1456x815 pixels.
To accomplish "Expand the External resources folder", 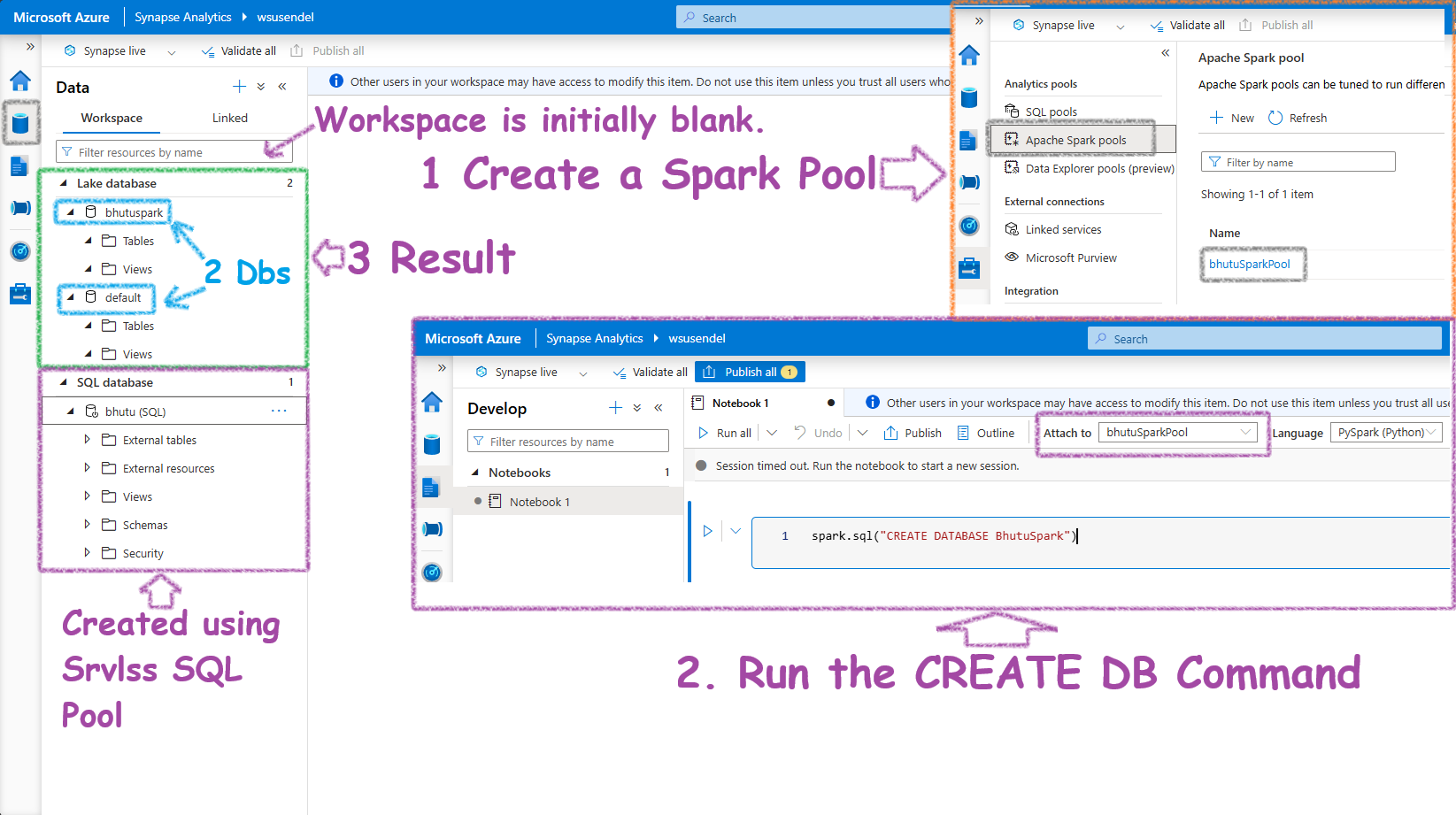I will (x=87, y=468).
